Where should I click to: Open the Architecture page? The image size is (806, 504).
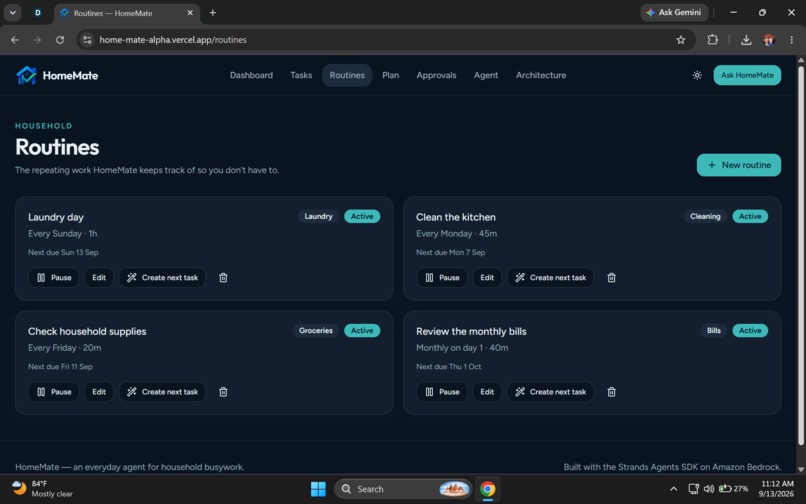(541, 75)
